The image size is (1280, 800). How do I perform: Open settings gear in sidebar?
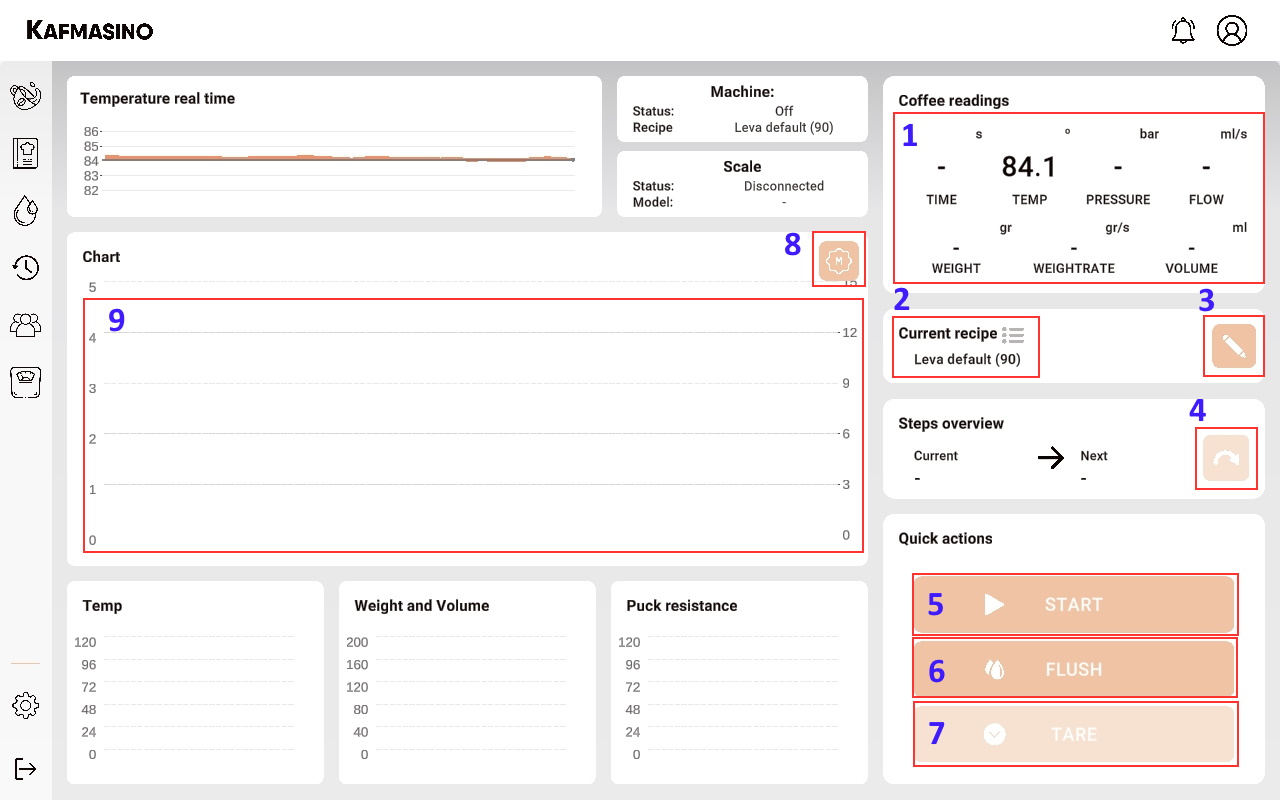(x=26, y=705)
